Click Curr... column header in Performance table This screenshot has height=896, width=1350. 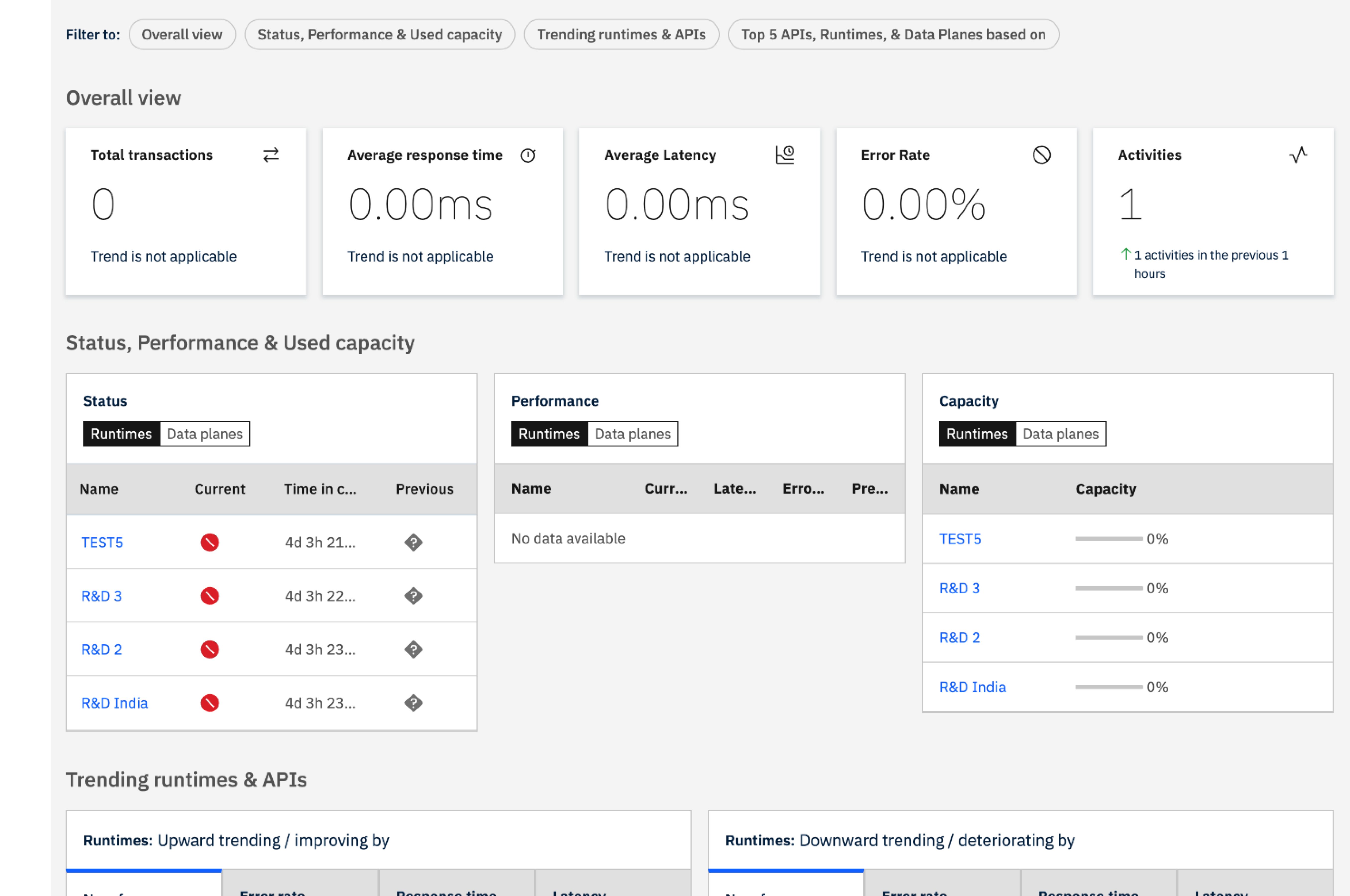point(666,489)
